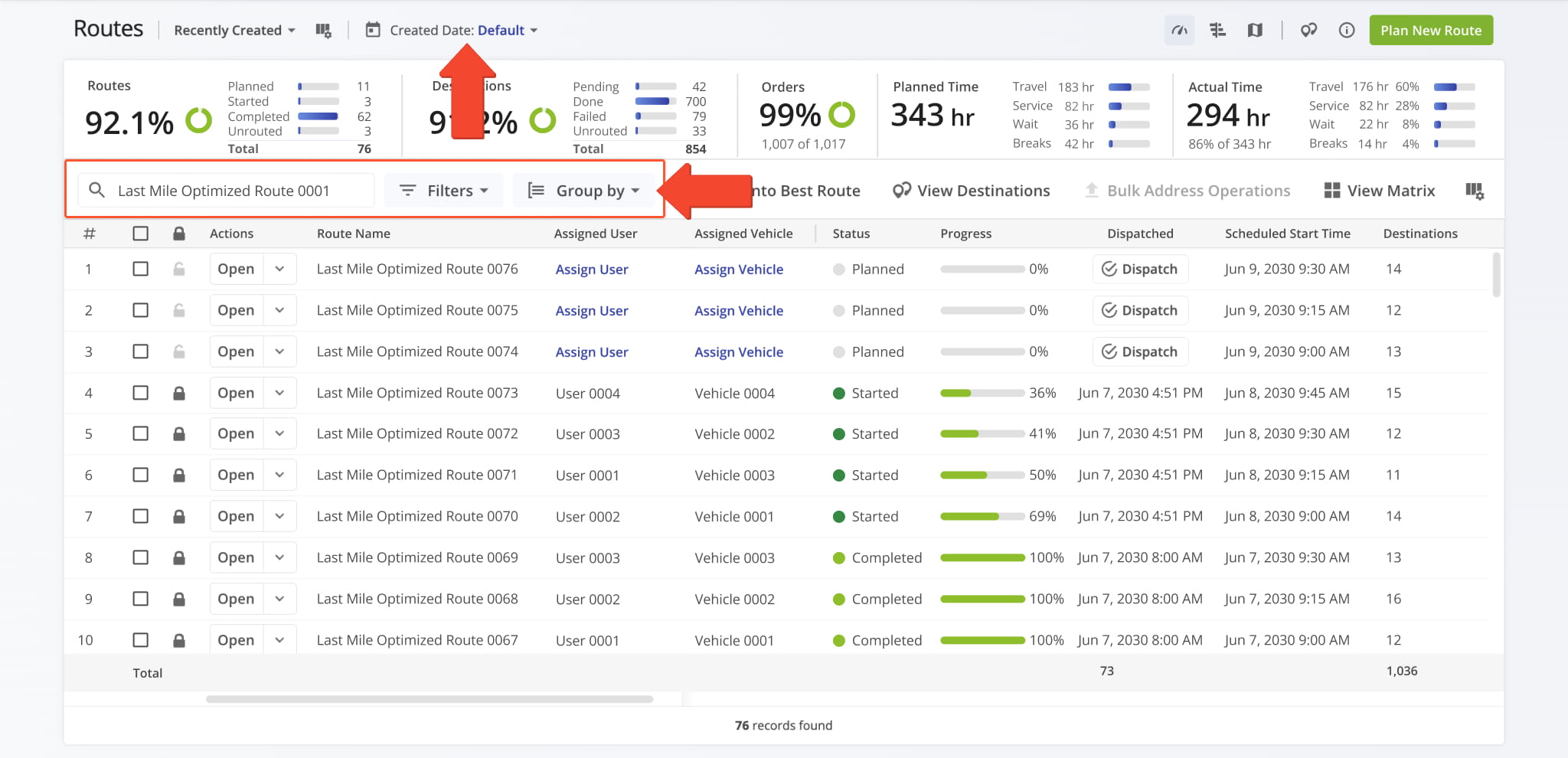
Task: Click the lock column header icon
Action: click(178, 234)
